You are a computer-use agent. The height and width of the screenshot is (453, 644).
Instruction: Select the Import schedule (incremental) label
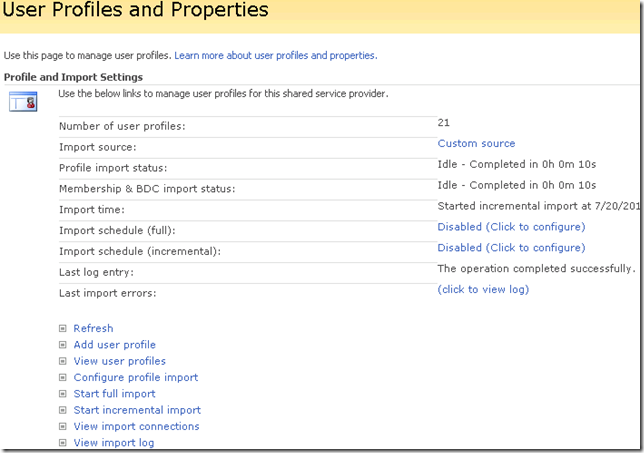click(140, 251)
